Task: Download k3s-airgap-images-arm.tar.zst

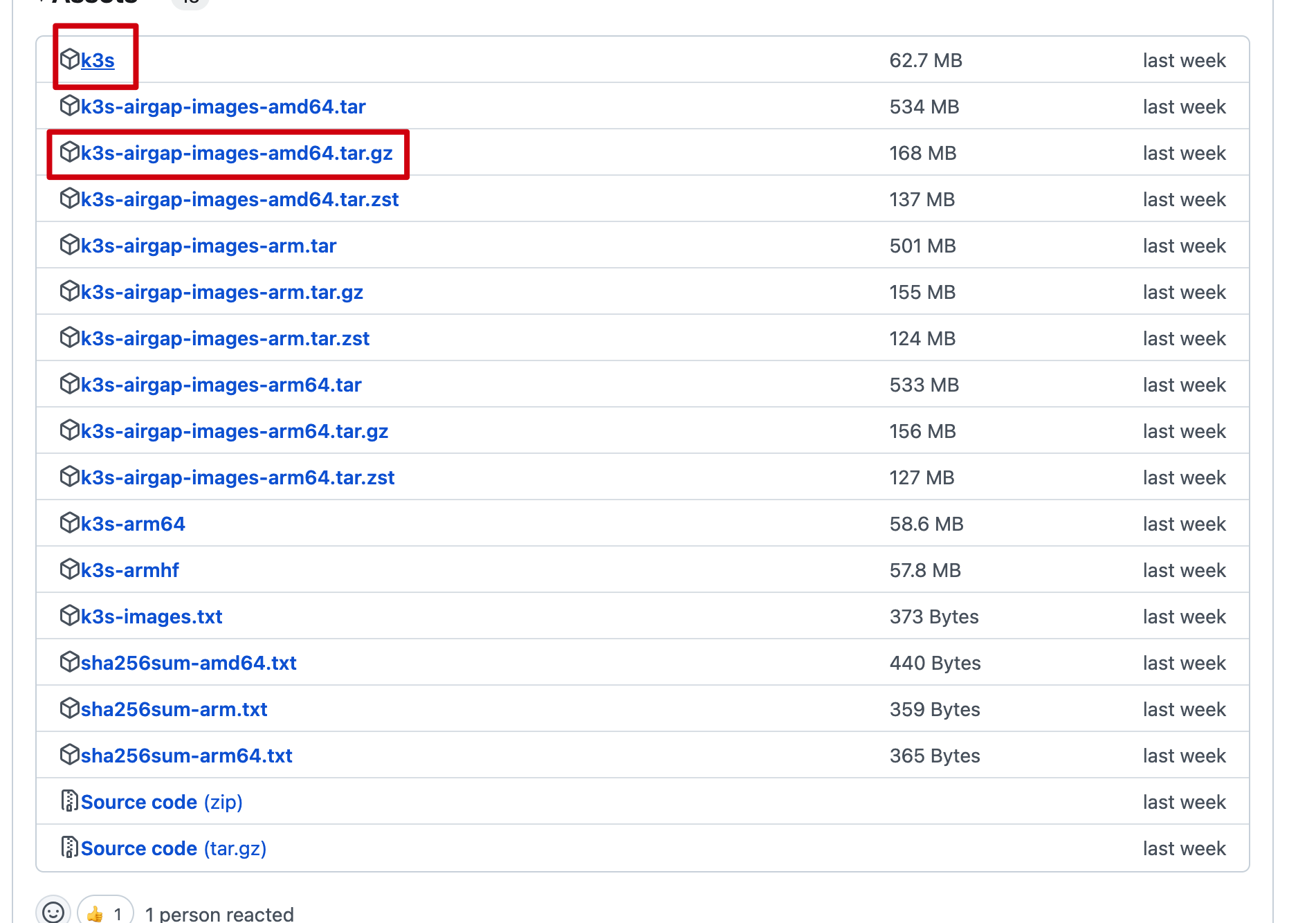Action: coord(225,338)
